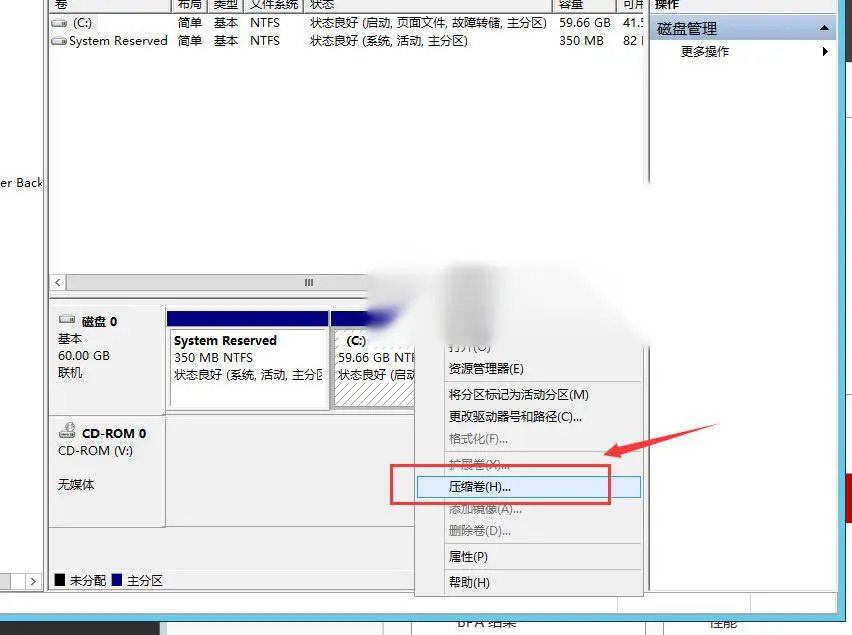Screen dimensions: 852x635
Task: Click the CD-ROM 0 label
Action: point(114,433)
